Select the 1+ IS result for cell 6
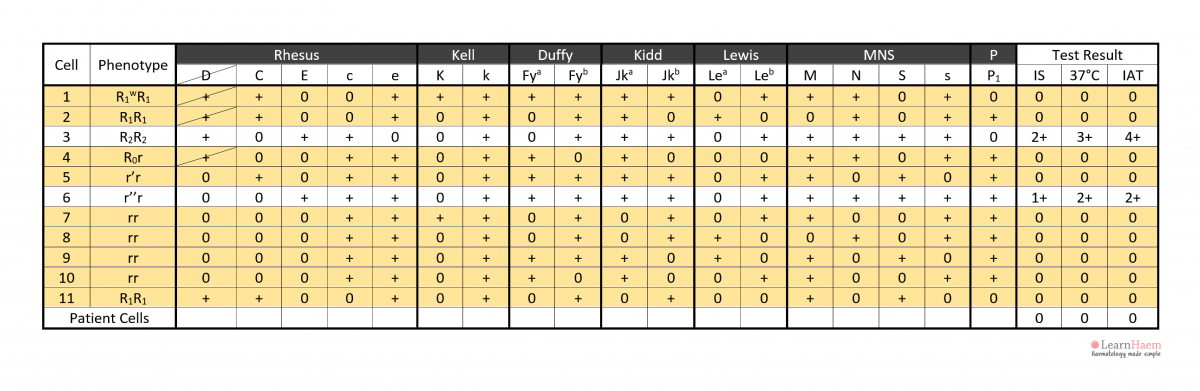Screen dimensions: 1200x391 pyautogui.click(x=1040, y=197)
